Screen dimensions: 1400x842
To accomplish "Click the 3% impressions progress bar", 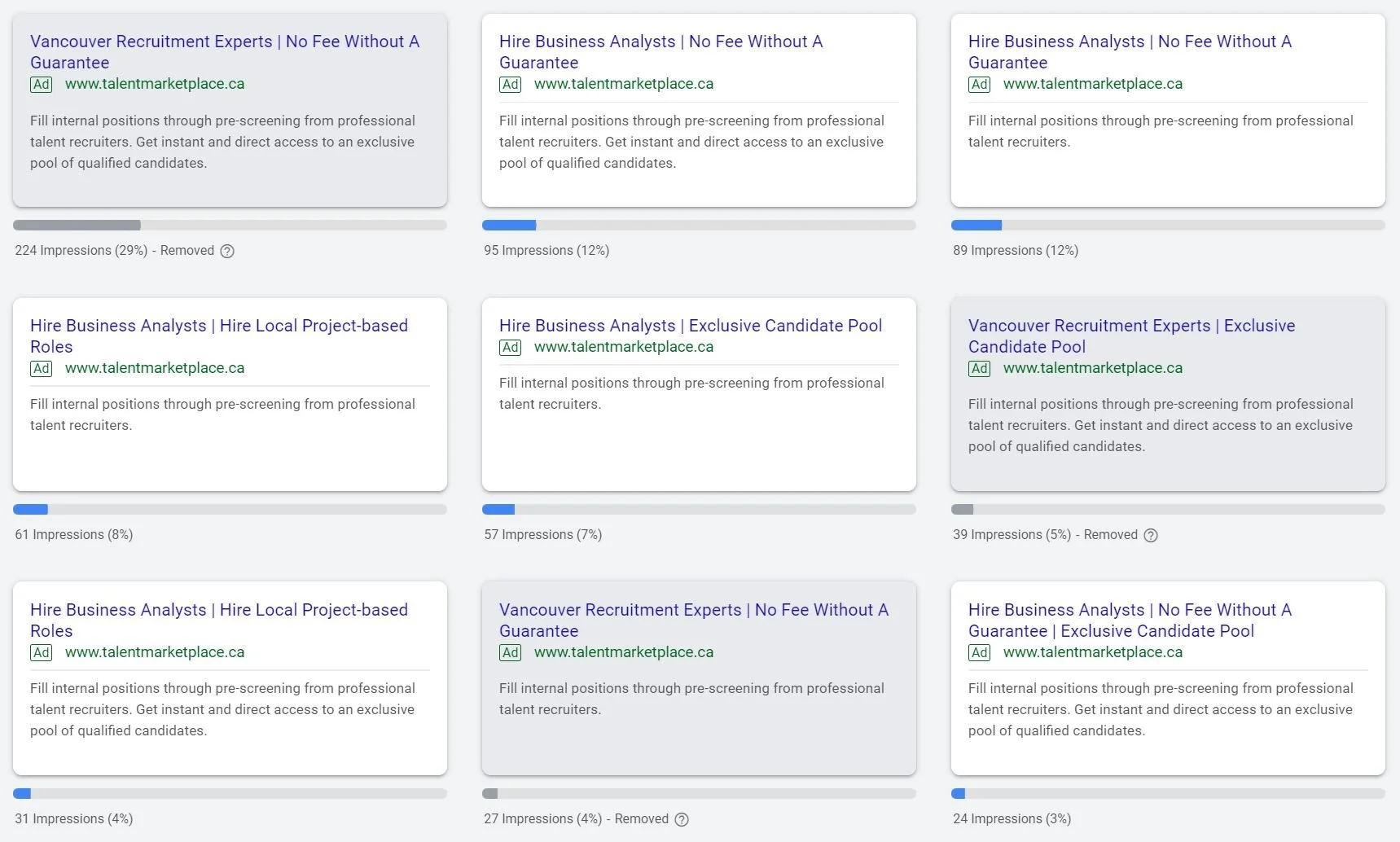I will [x=1168, y=793].
